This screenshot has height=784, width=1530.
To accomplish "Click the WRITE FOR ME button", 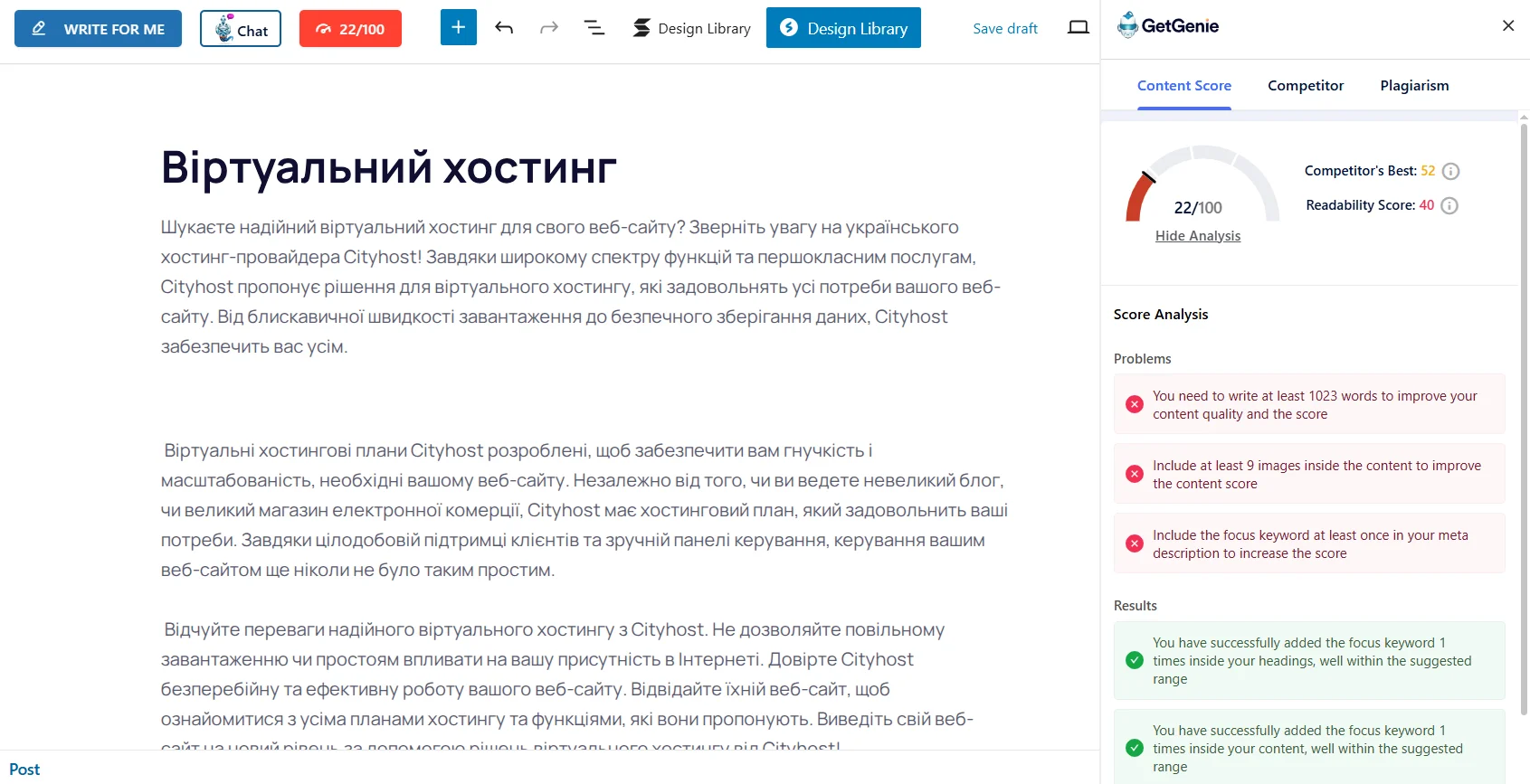I will (98, 29).
